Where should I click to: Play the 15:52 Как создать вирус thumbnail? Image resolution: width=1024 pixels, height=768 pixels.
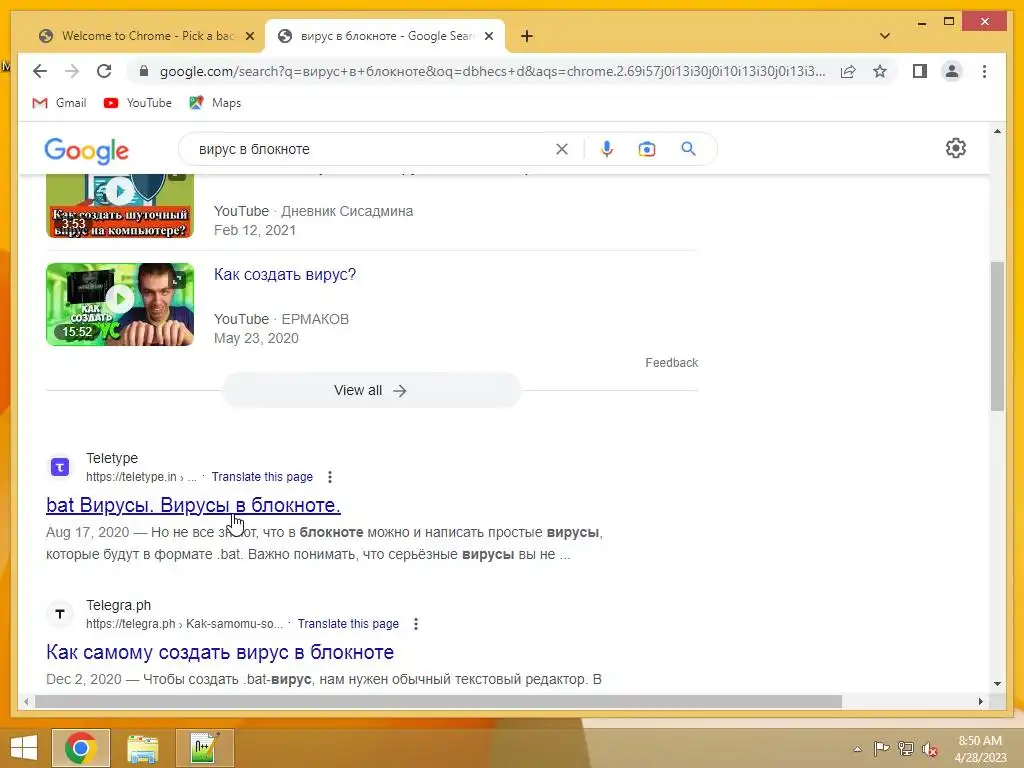point(120,304)
